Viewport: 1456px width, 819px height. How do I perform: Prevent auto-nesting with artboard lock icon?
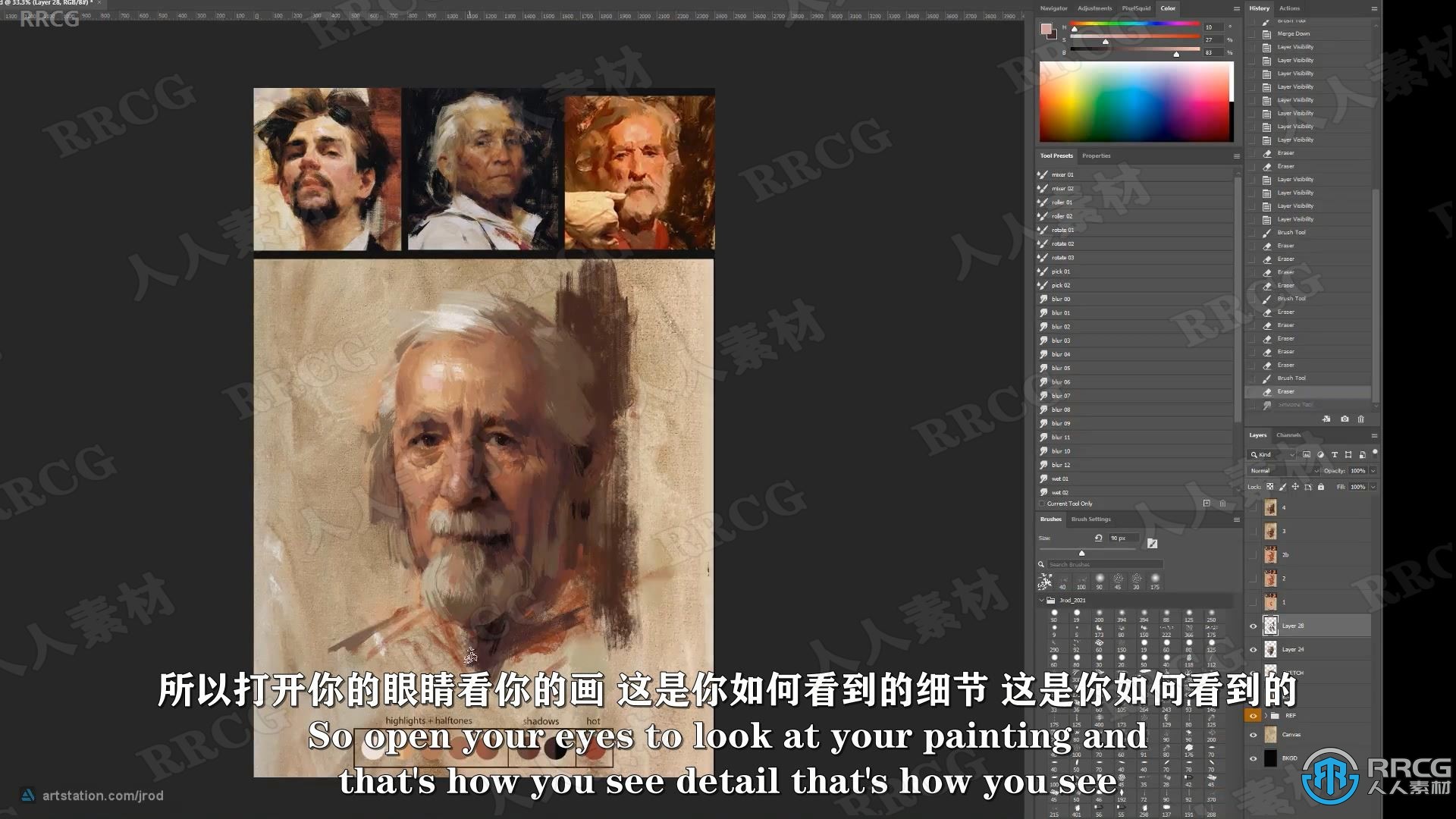tap(1308, 487)
